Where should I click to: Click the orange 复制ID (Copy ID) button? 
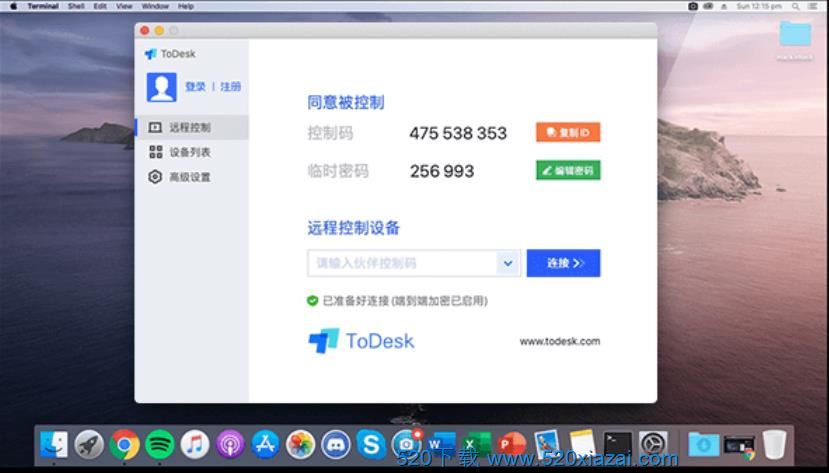click(x=568, y=132)
